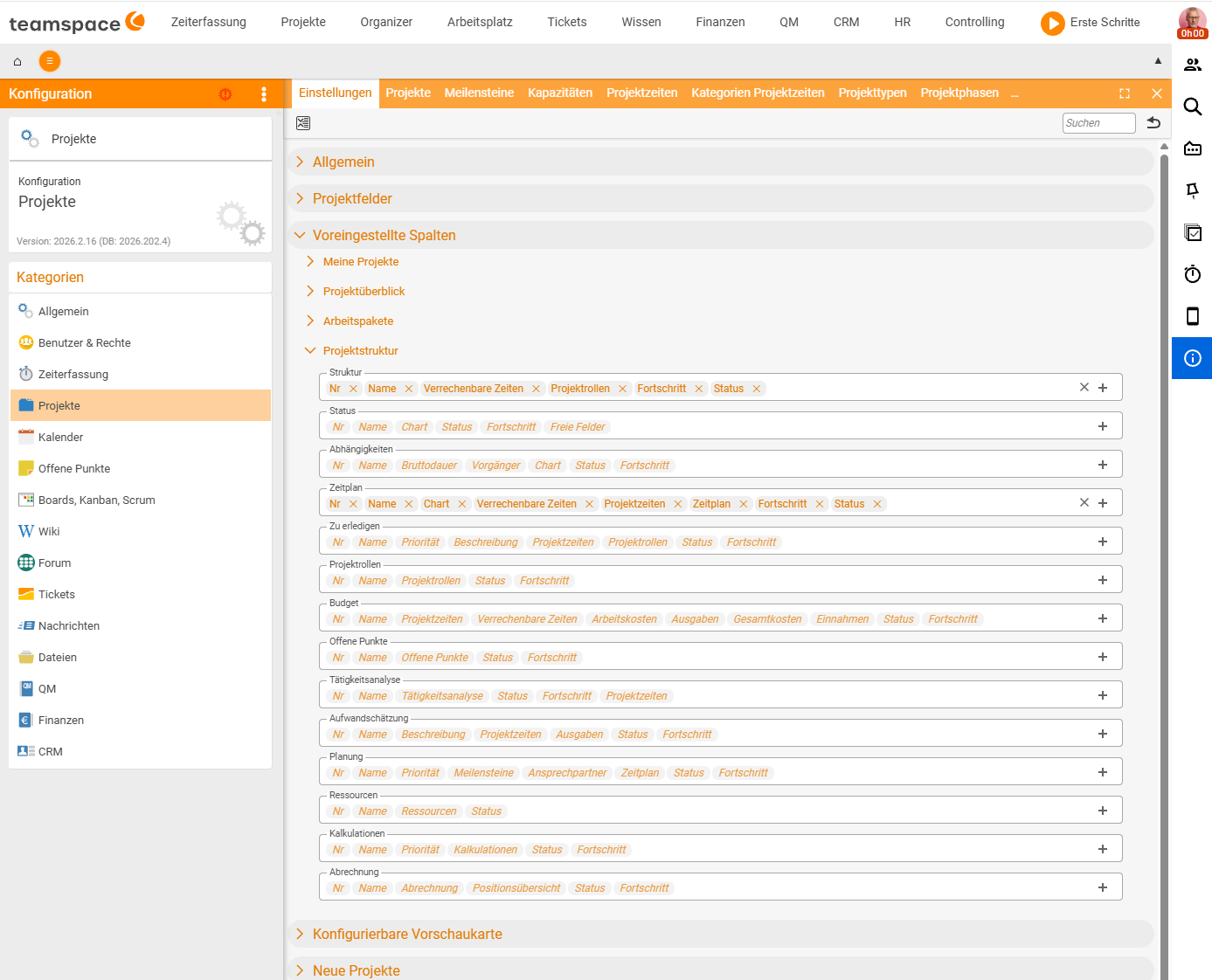Start the stopwatch icon in right sidebar

pos(1193,274)
